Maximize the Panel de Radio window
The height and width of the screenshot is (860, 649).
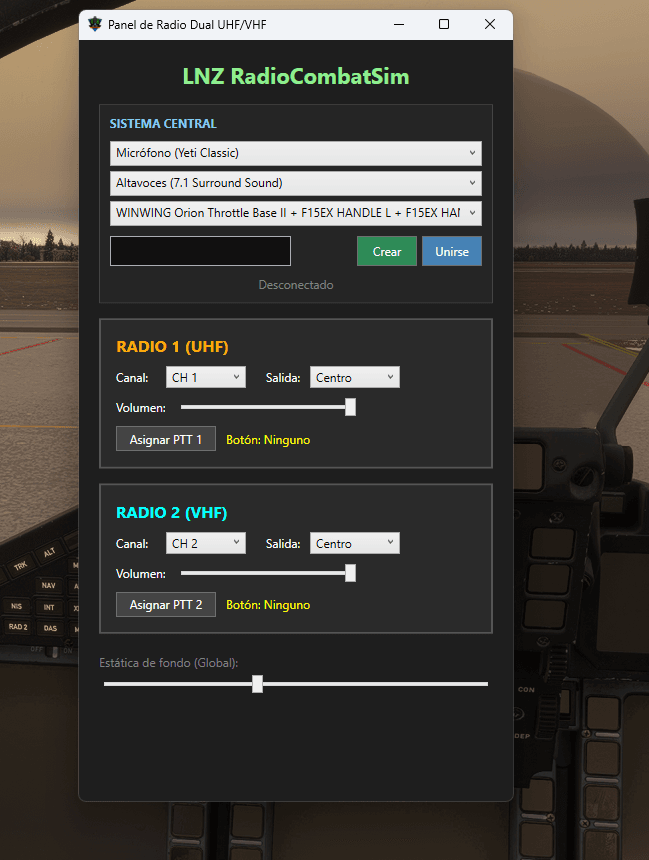pyautogui.click(x=444, y=24)
